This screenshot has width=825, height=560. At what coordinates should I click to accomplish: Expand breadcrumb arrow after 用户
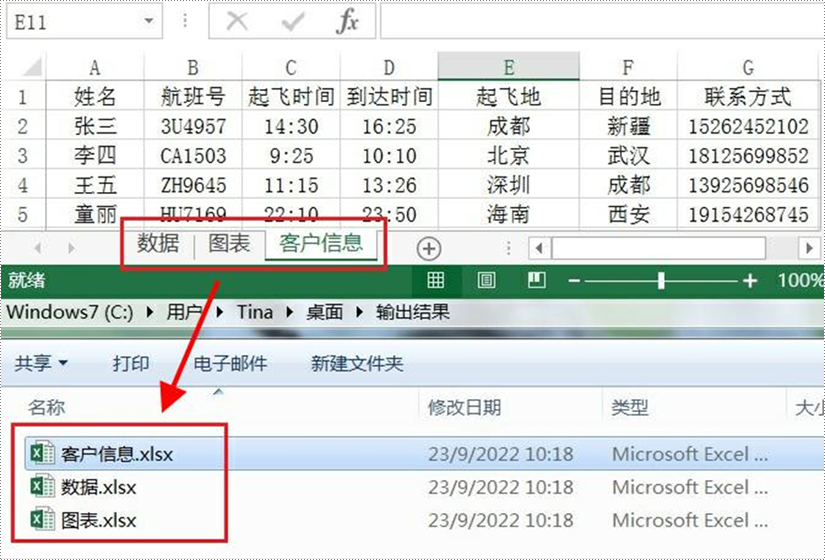pos(220,312)
